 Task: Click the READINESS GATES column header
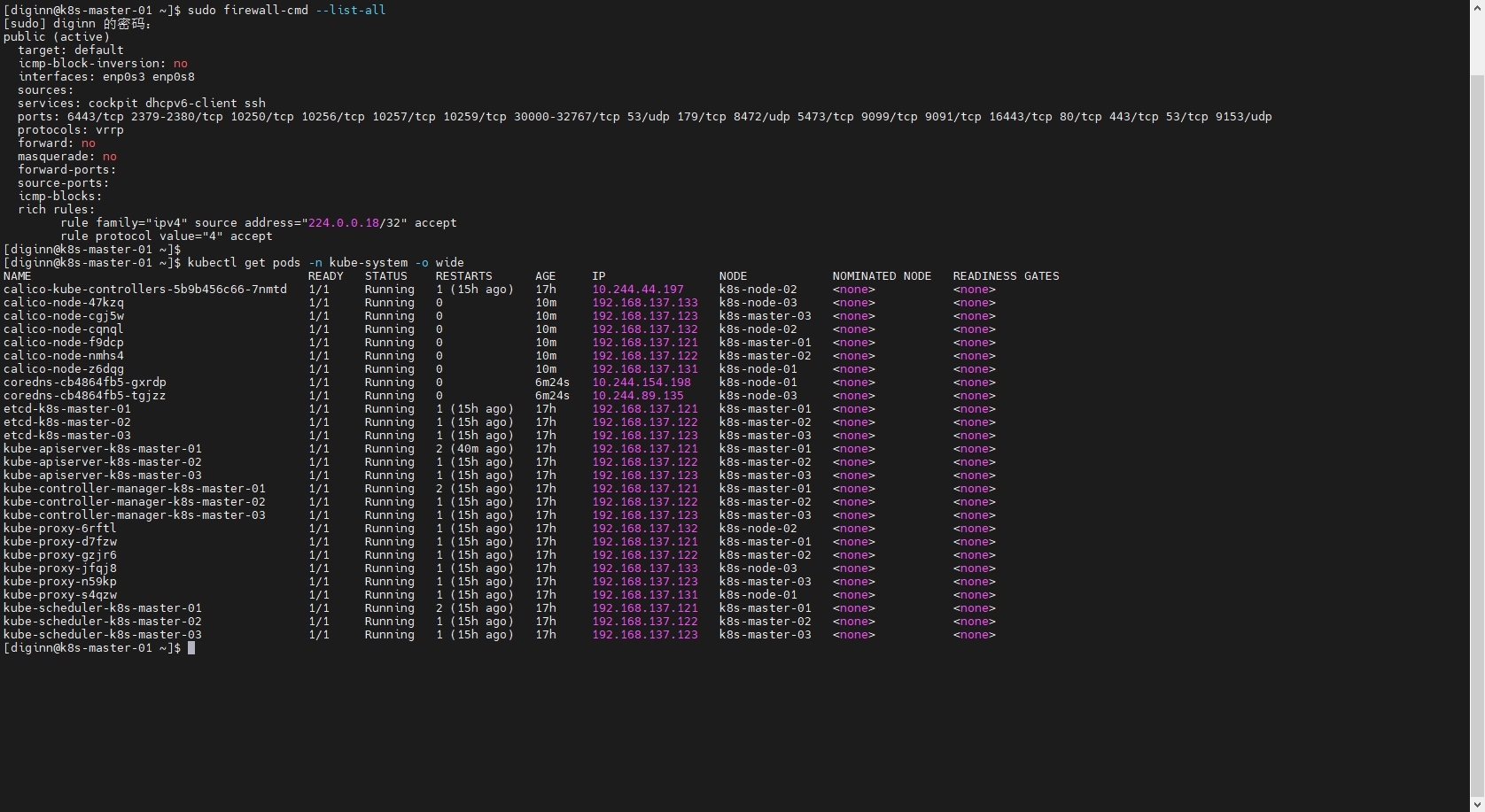click(1006, 276)
